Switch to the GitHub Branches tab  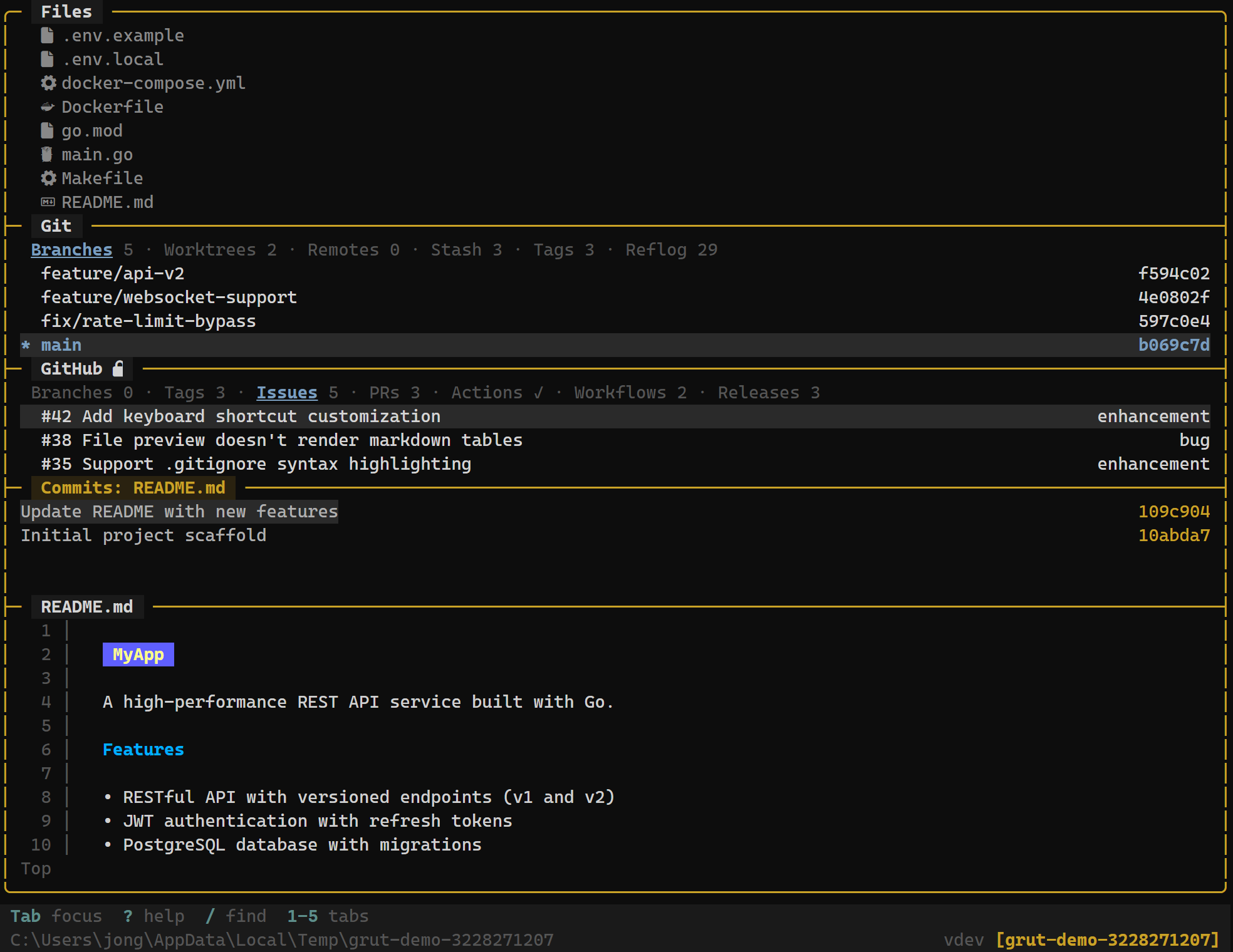tap(82, 393)
